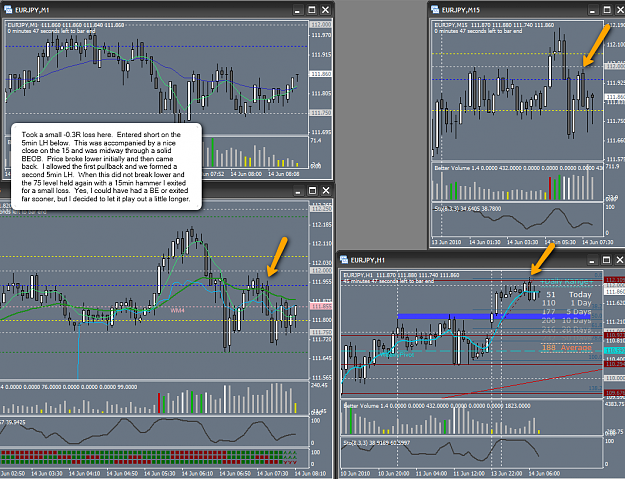Viewport: 625px width, 479px height.
Task: Click the EURJPY,H1 title bar text
Action: coord(368,260)
